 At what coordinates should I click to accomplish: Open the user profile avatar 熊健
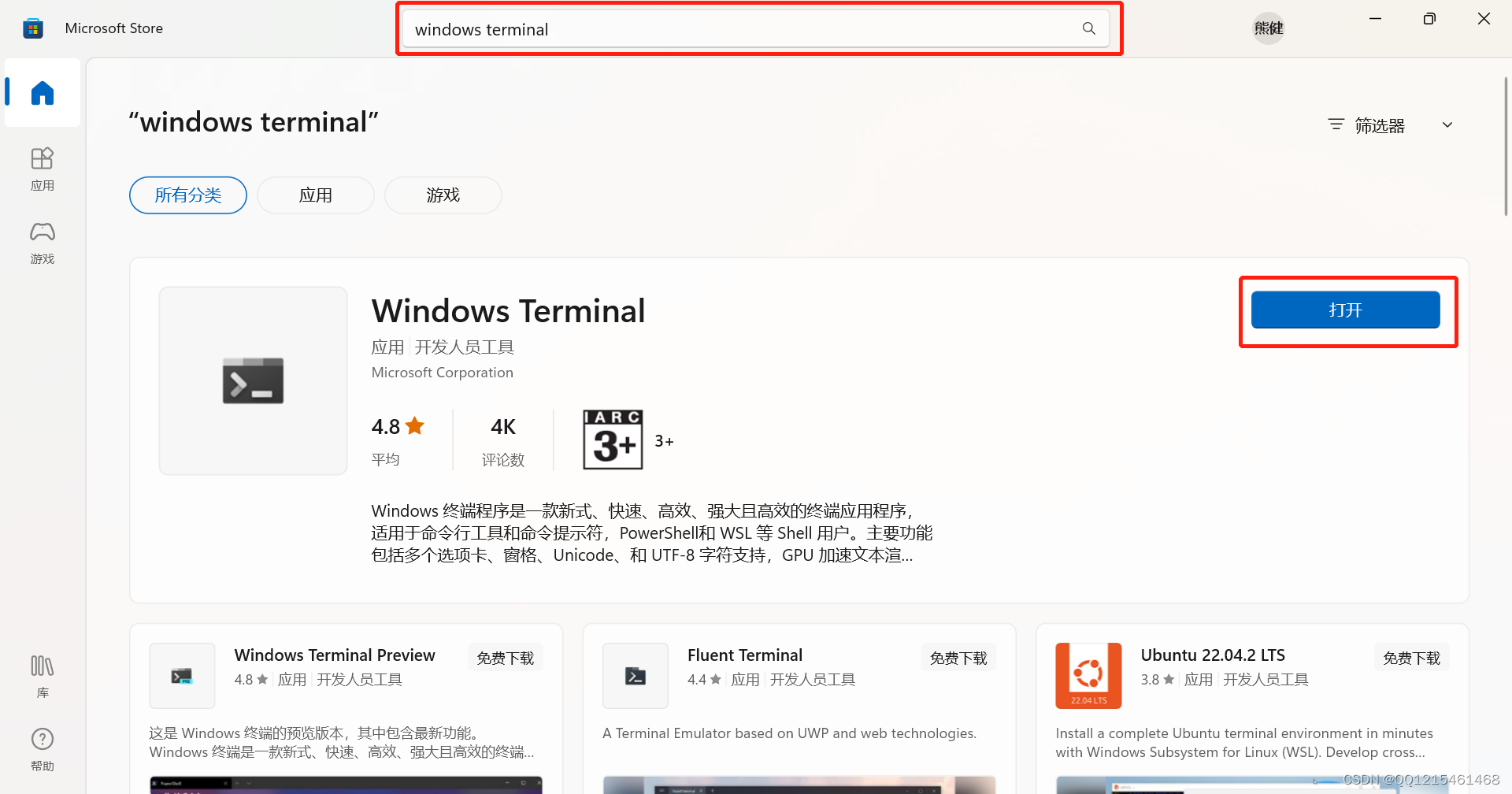(1269, 28)
